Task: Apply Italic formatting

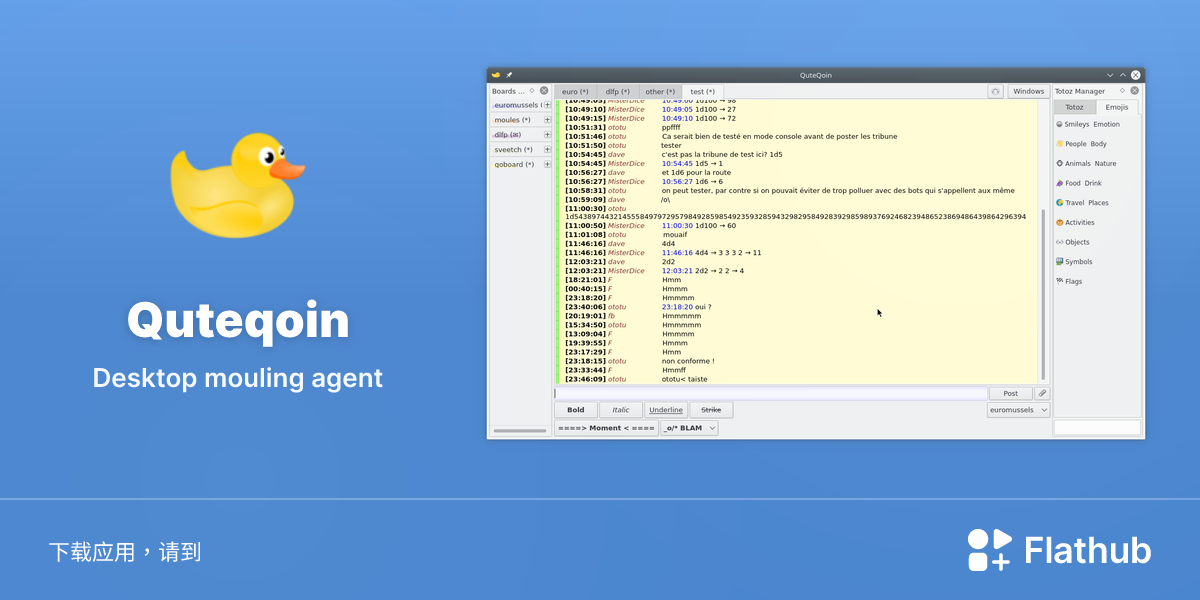Action: (621, 410)
